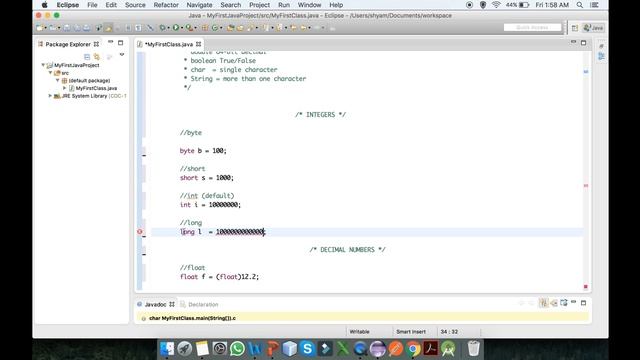The height and width of the screenshot is (360, 640).
Task: Open the Source menu
Action: pyautogui.click(x=135, y=5)
